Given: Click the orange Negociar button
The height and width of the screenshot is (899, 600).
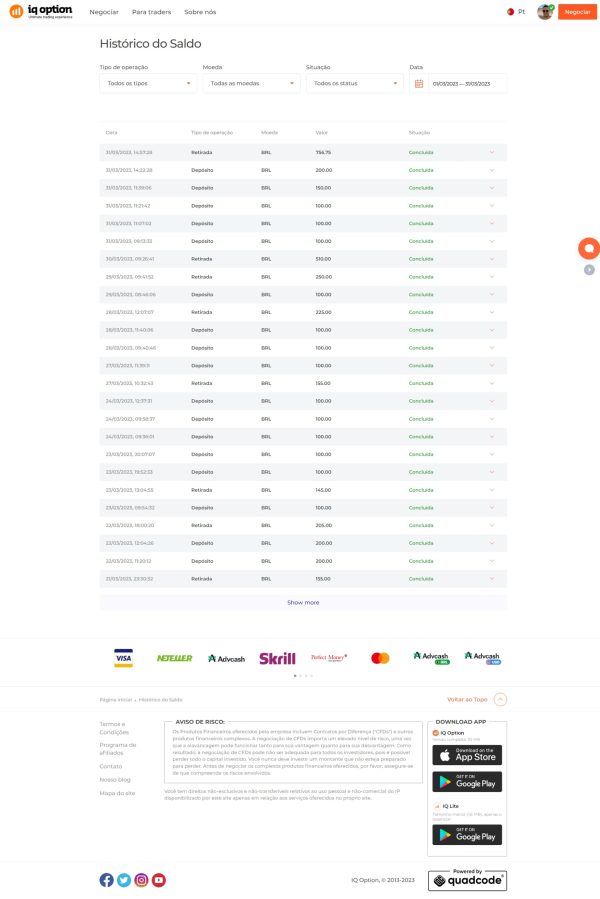Looking at the screenshot, I should 577,11.
